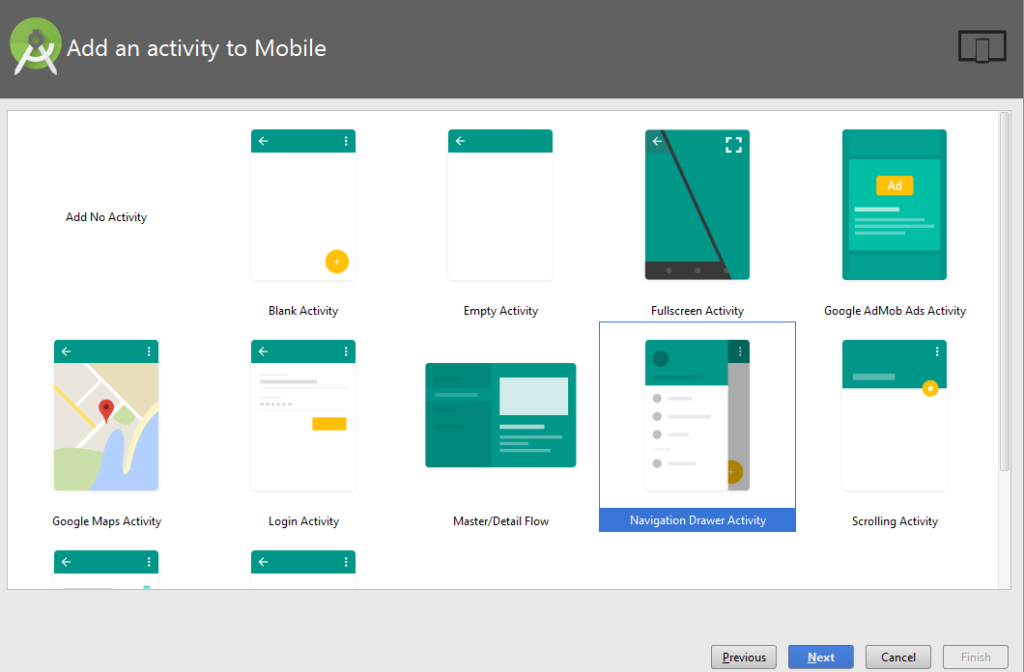The image size is (1024, 672).
Task: Choose the Google Maps Activity template
Action: point(106,415)
